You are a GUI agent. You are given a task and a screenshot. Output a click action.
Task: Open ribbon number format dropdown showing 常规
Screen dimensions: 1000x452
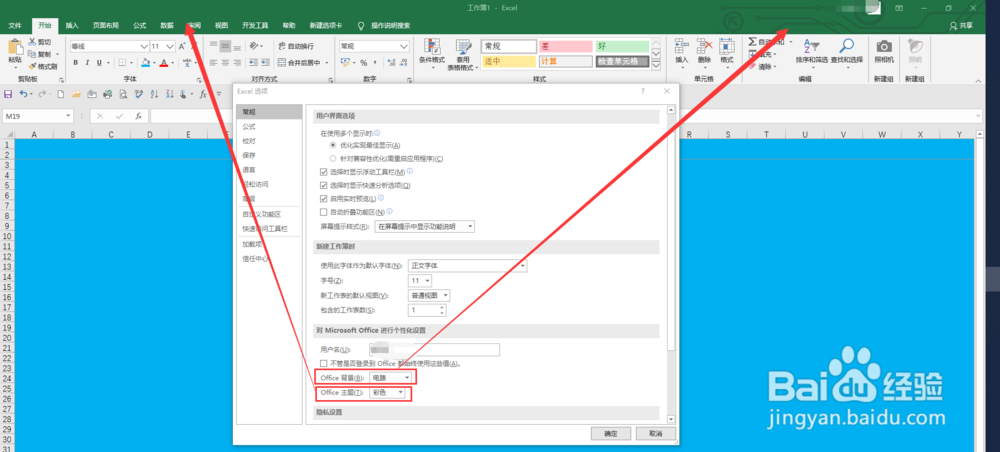click(x=404, y=47)
